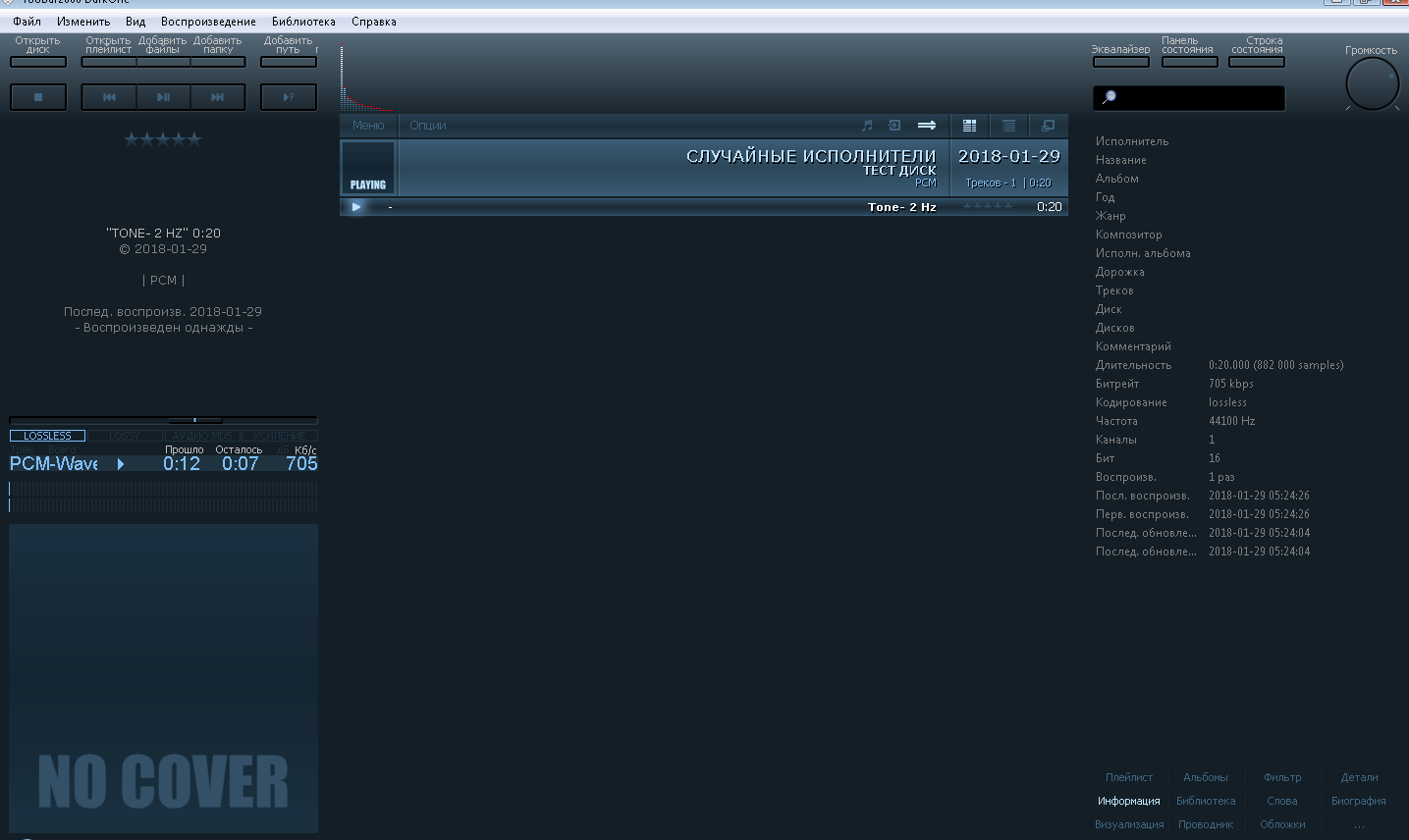Click the Добавить папку button
The height and width of the screenshot is (840, 1409).
click(x=218, y=62)
